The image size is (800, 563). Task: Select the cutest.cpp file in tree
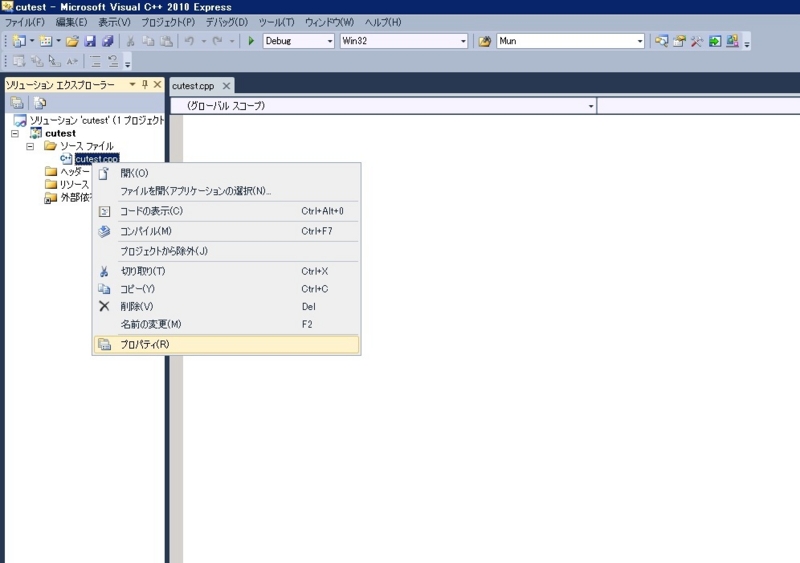tap(97, 159)
